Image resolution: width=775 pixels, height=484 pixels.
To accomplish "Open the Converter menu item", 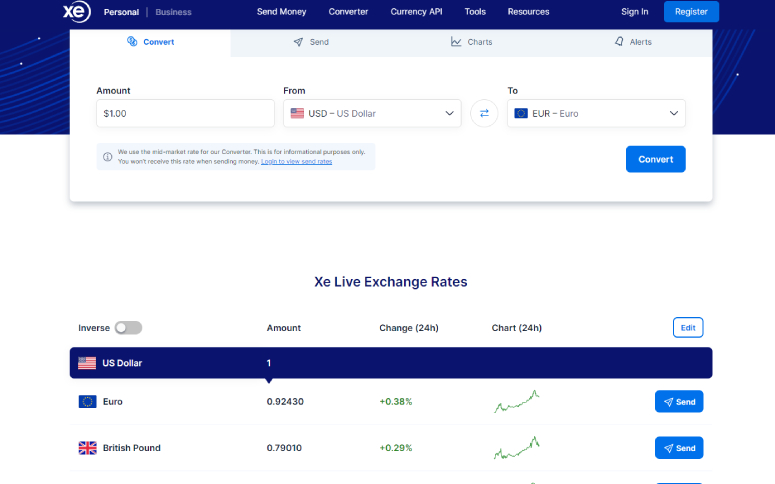I will [x=348, y=11].
